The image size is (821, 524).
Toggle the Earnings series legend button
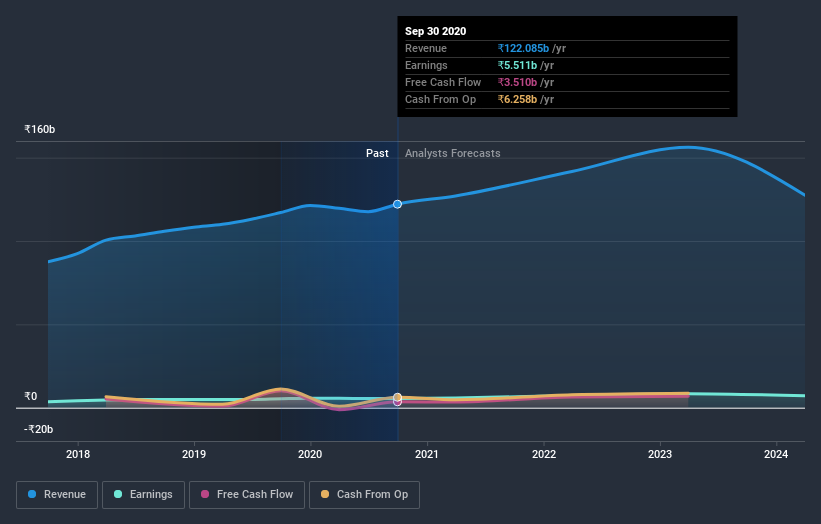point(143,495)
